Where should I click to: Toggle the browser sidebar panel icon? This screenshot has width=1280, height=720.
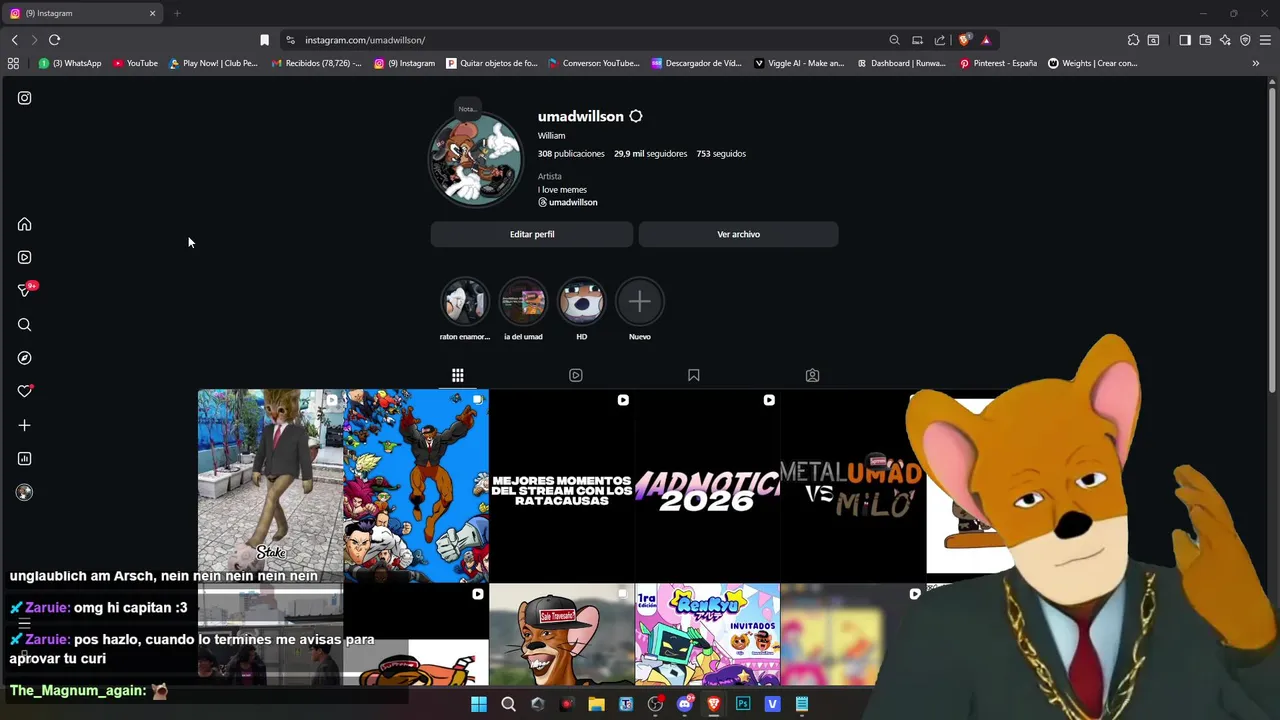(1185, 40)
